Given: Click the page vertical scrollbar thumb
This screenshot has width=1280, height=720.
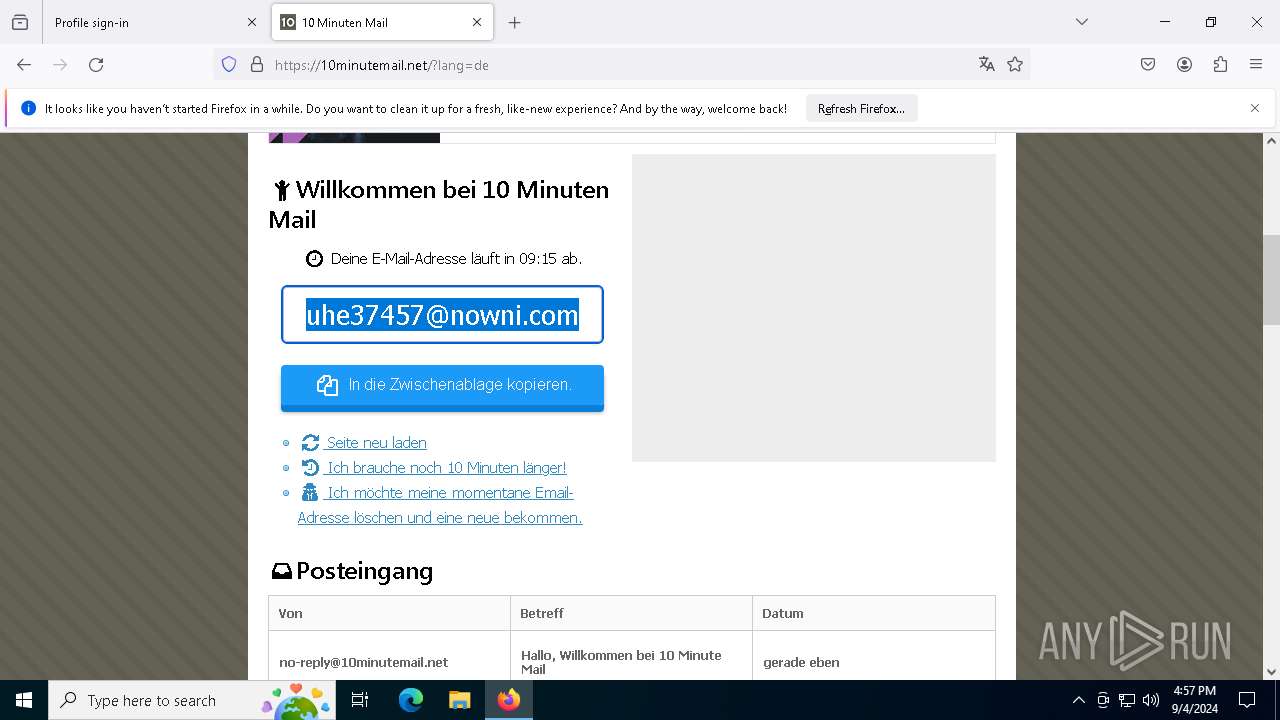Looking at the screenshot, I should point(1271,280).
